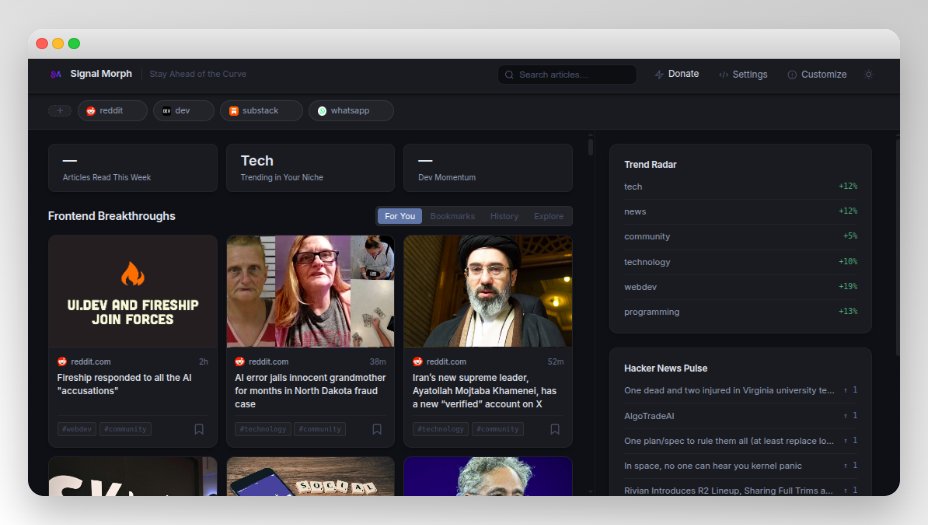Image resolution: width=928 pixels, height=525 pixels.
Task: Open the Tech Trending in Your Niche card
Action: click(x=310, y=168)
